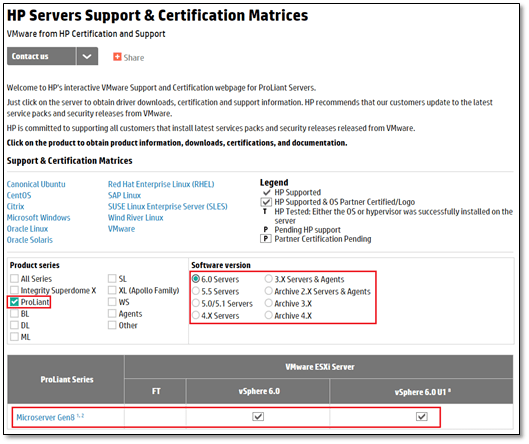Click the Partner Certification Pending boxed P icon

(266, 239)
